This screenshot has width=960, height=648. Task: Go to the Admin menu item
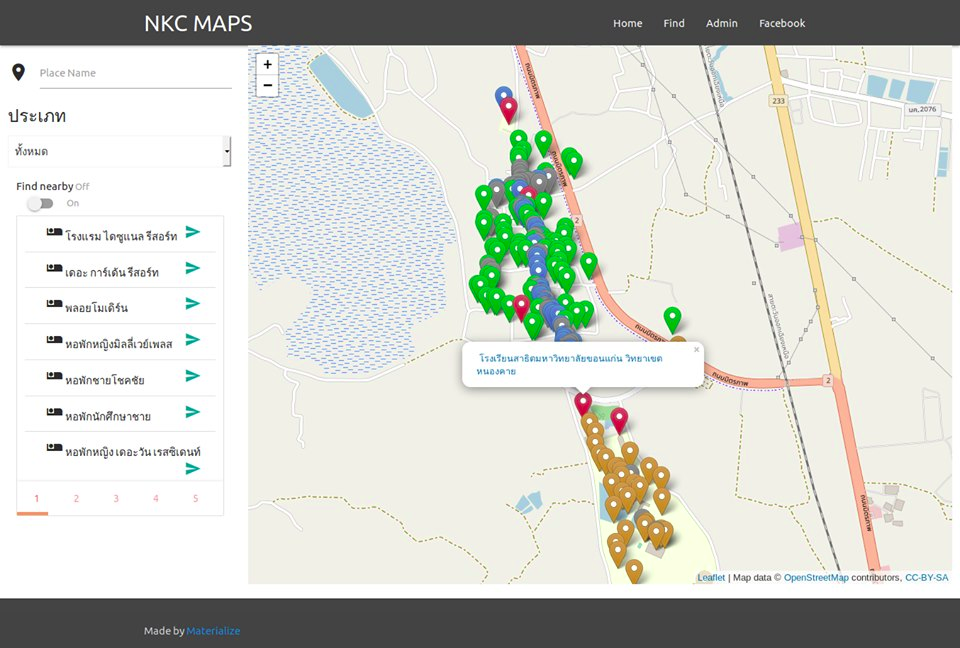tap(721, 23)
